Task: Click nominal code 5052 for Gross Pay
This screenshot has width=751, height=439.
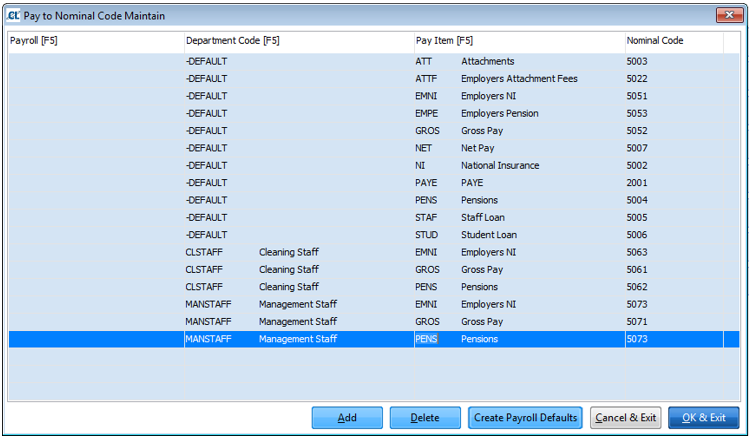Action: 637,131
